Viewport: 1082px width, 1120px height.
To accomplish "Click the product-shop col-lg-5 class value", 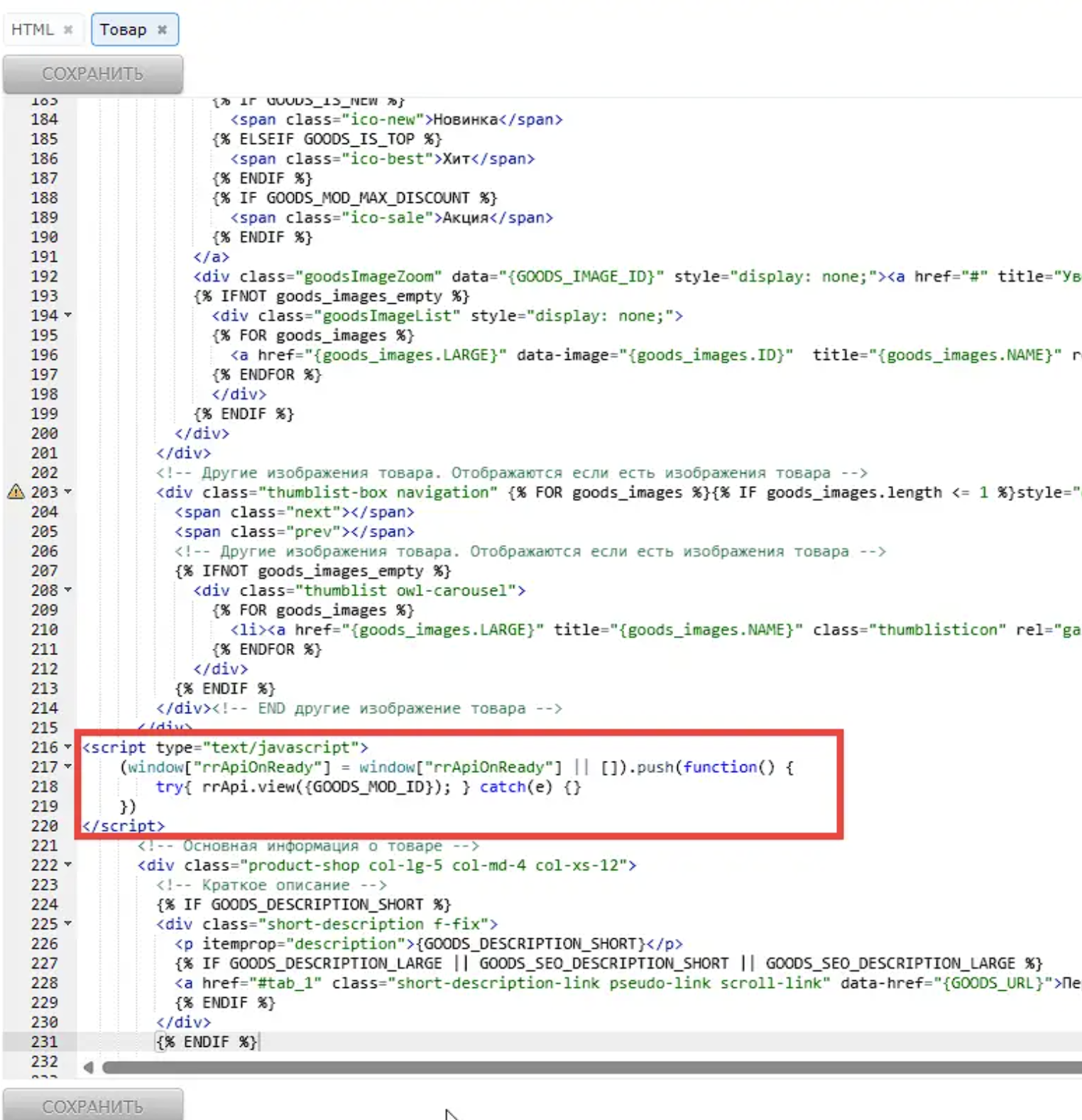I will pyautogui.click(x=434, y=865).
